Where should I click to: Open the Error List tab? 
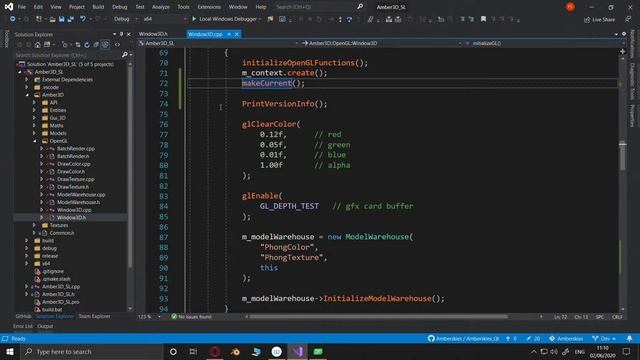point(22,326)
